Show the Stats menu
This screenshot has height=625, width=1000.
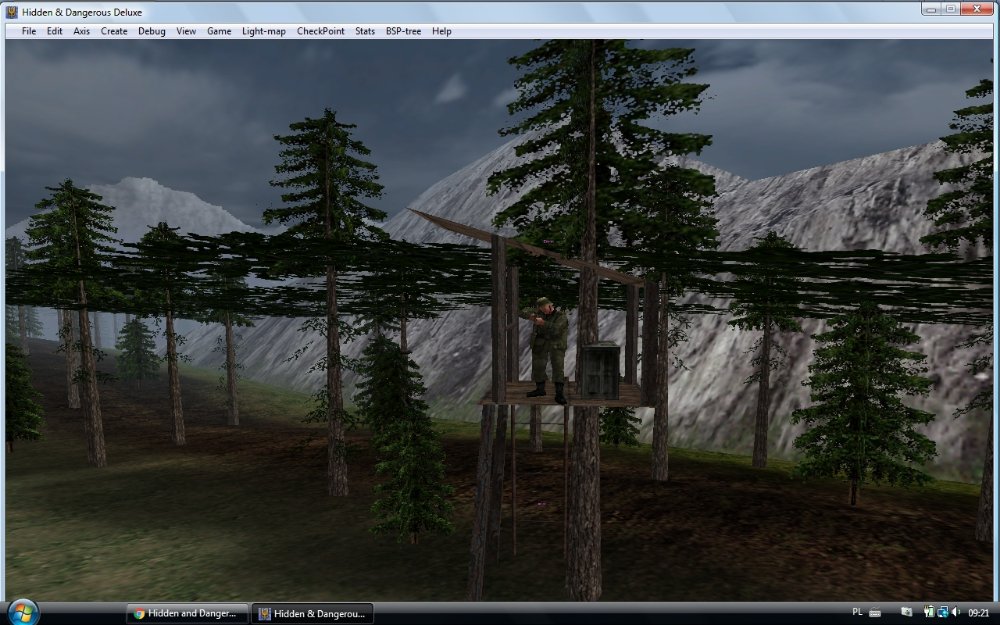pyautogui.click(x=365, y=31)
